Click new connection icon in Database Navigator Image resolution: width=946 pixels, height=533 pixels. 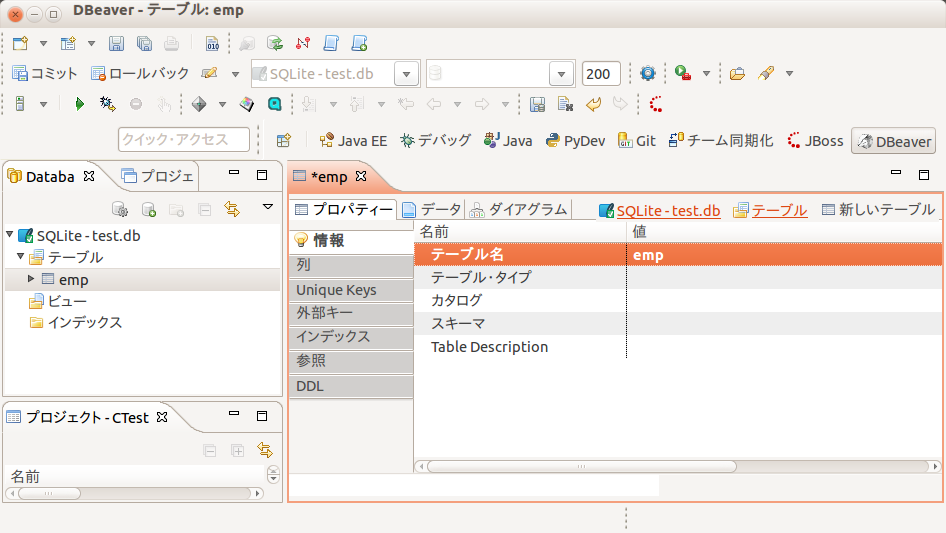point(148,209)
